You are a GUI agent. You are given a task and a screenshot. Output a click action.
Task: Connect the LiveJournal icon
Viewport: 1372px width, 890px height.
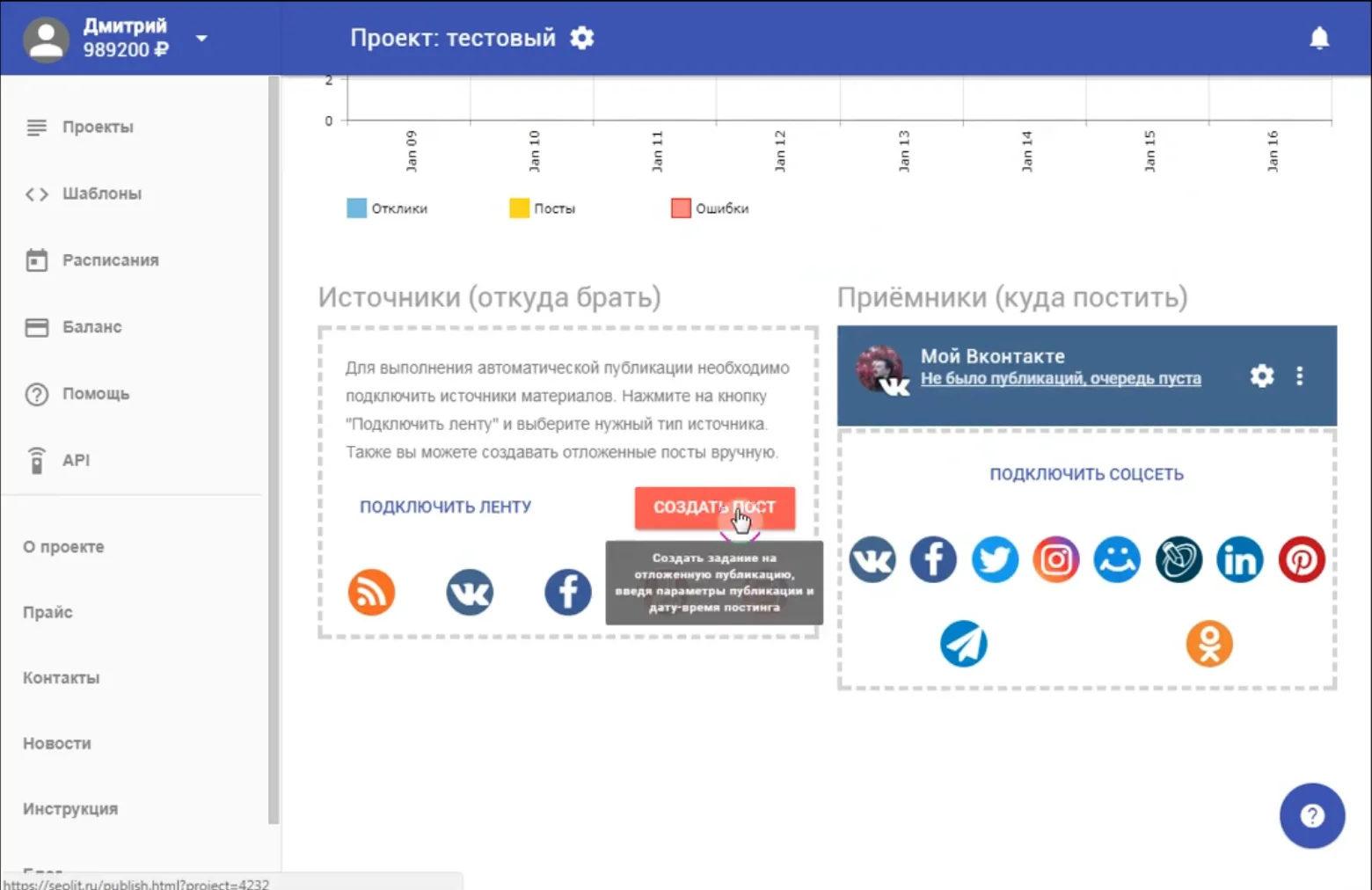pyautogui.click(x=1179, y=559)
